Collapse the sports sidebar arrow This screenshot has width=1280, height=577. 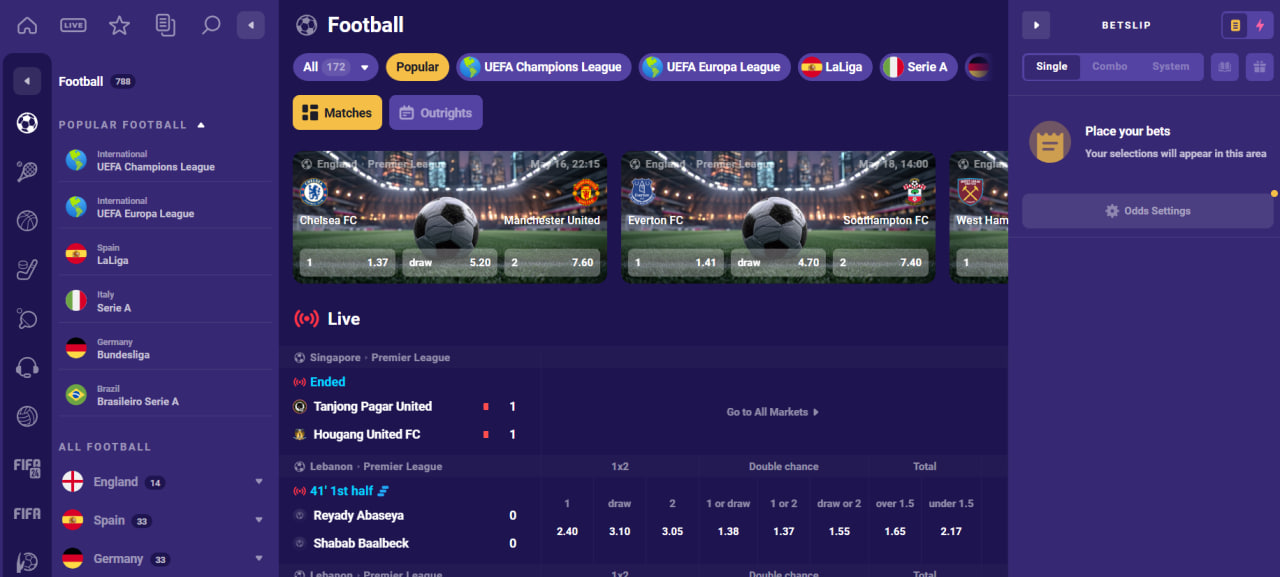[x=27, y=81]
